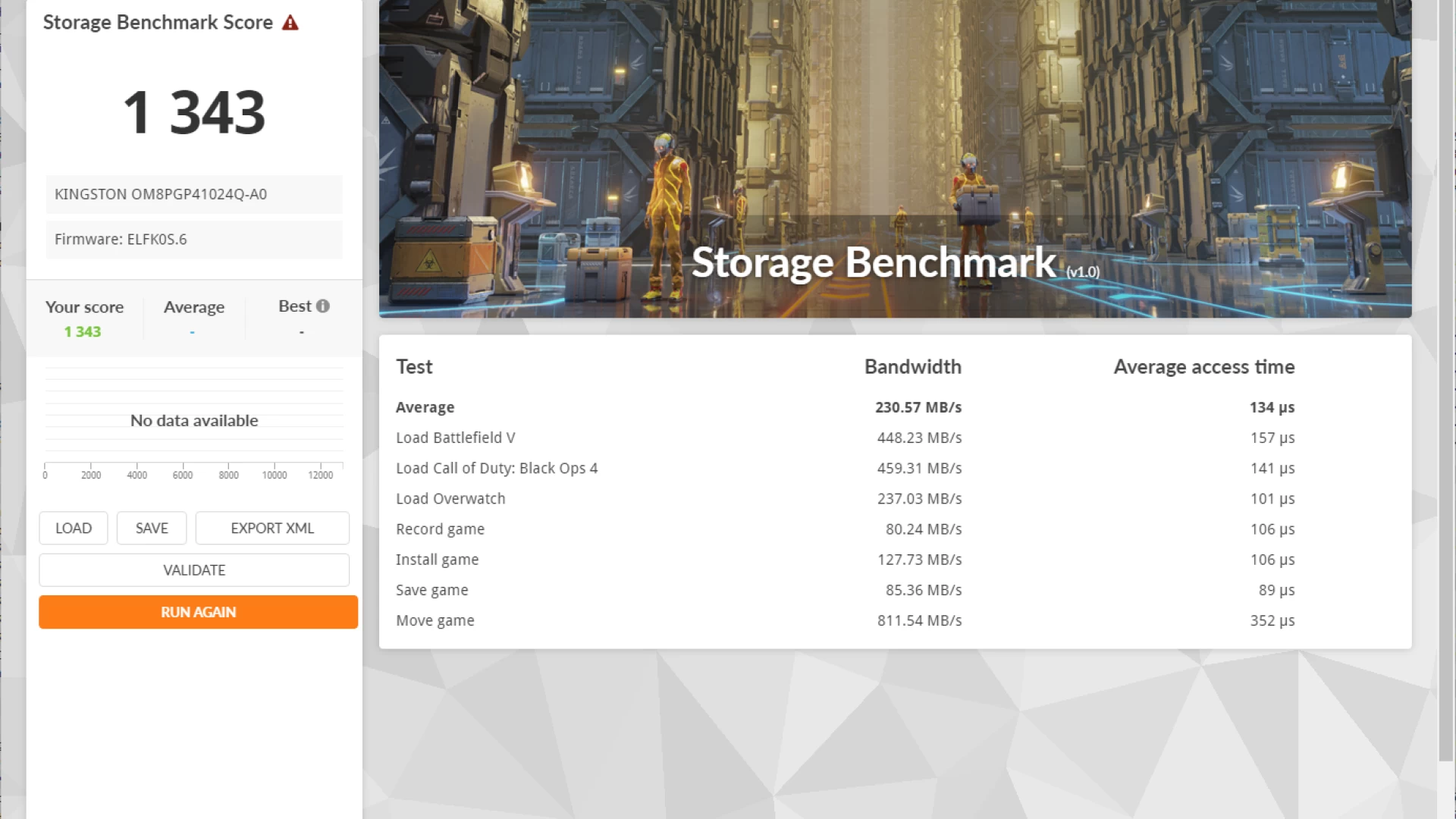
Task: Click the average bandwidth value 230.57 MB/s
Action: pos(918,407)
